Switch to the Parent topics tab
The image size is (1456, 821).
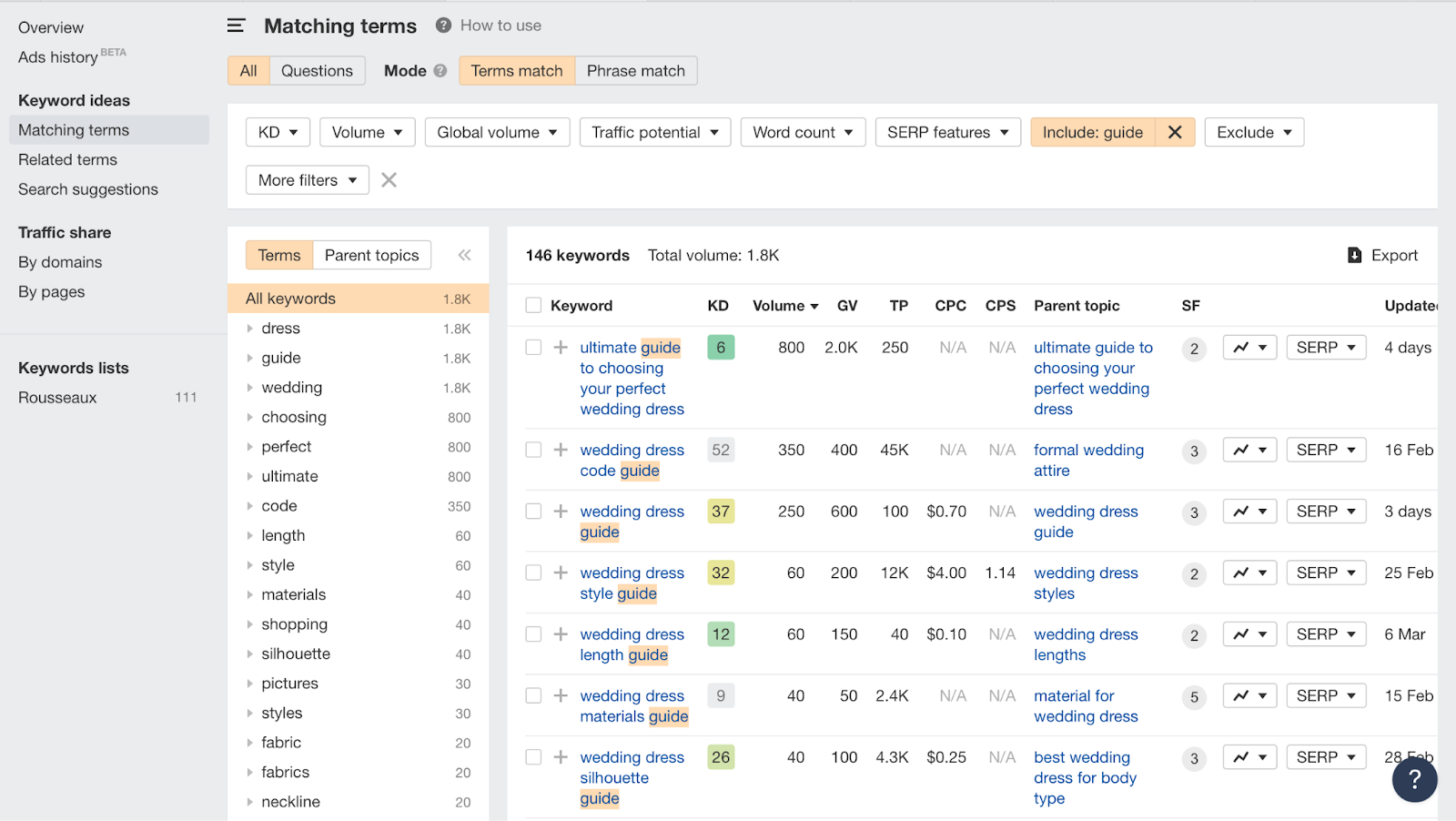pyautogui.click(x=371, y=256)
